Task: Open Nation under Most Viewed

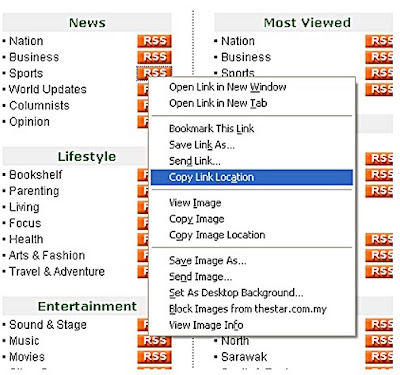Action: pos(238,41)
